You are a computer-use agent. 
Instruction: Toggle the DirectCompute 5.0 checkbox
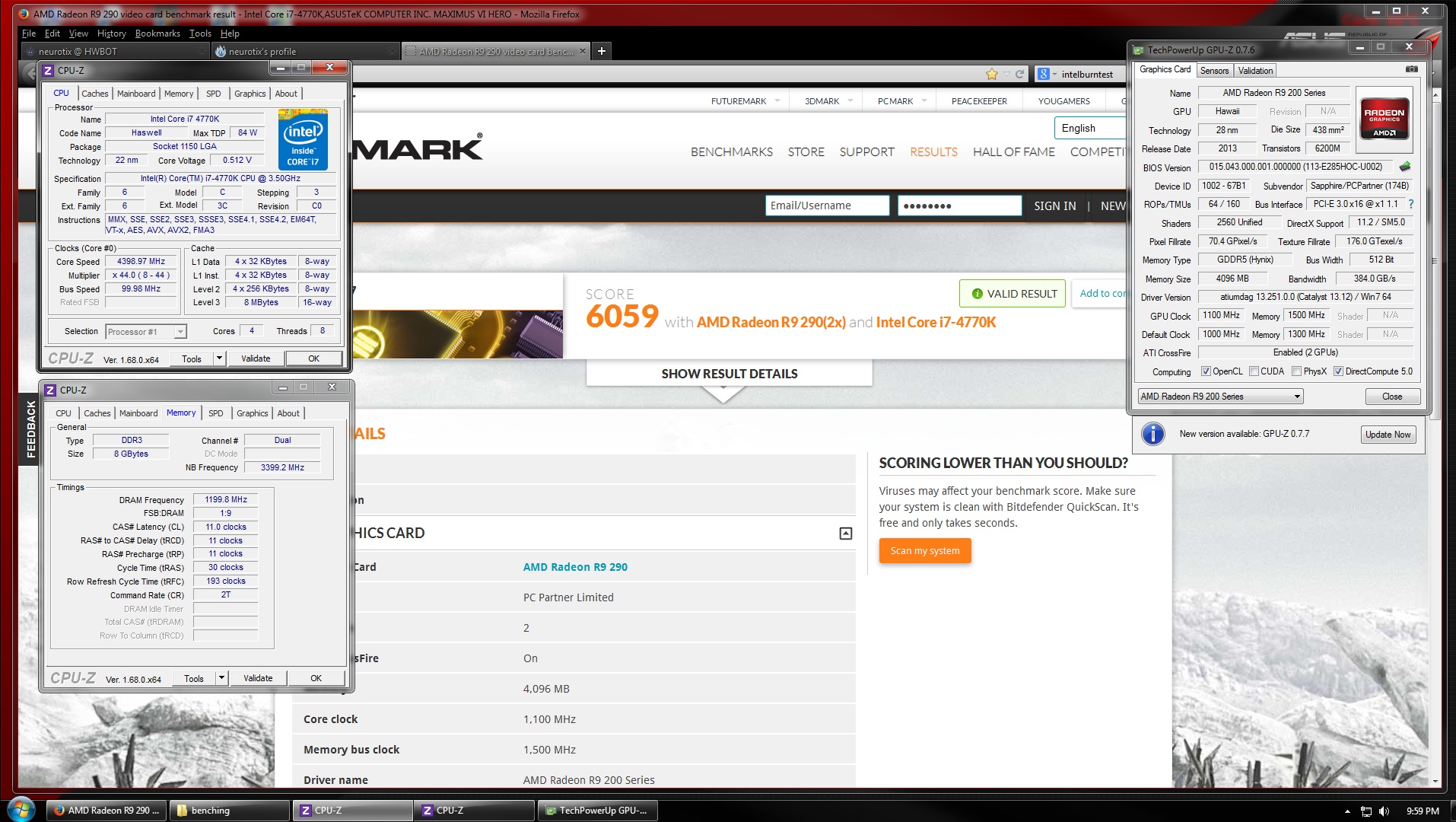(1338, 371)
